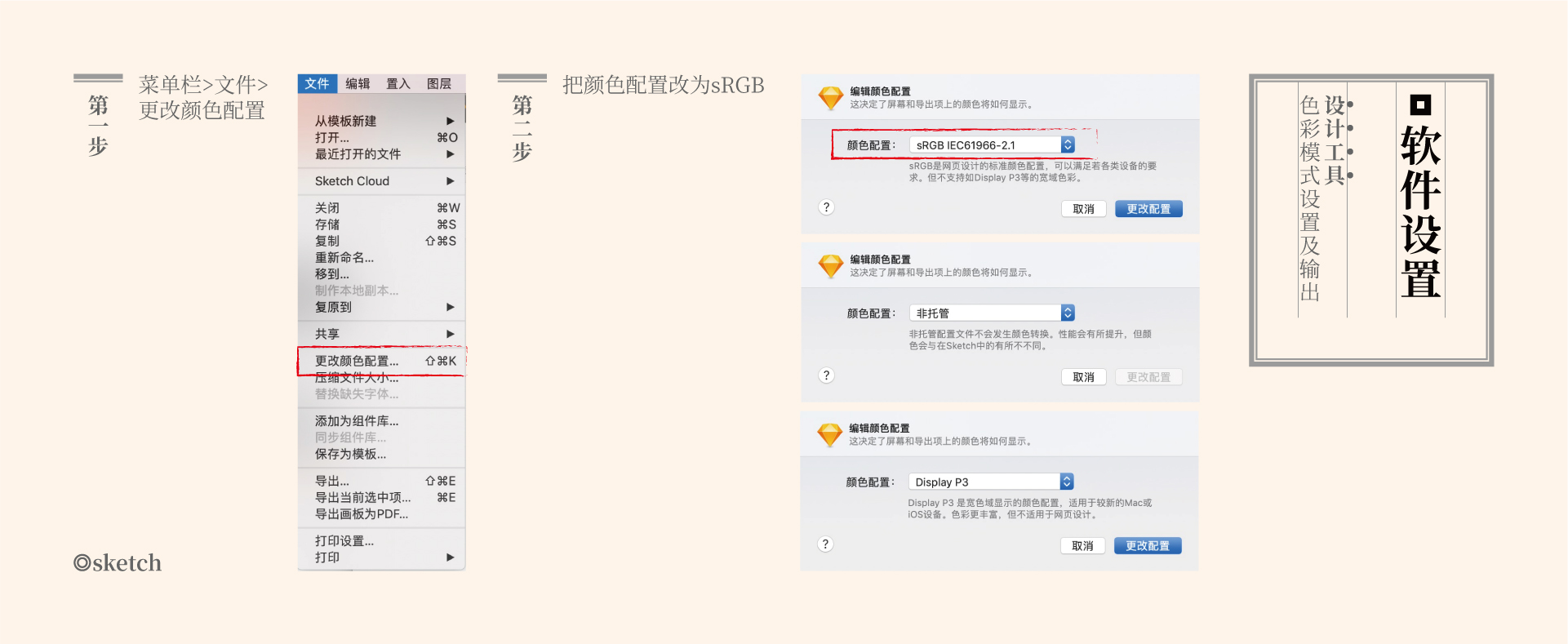Choose 移到… in the menu

coord(382,273)
